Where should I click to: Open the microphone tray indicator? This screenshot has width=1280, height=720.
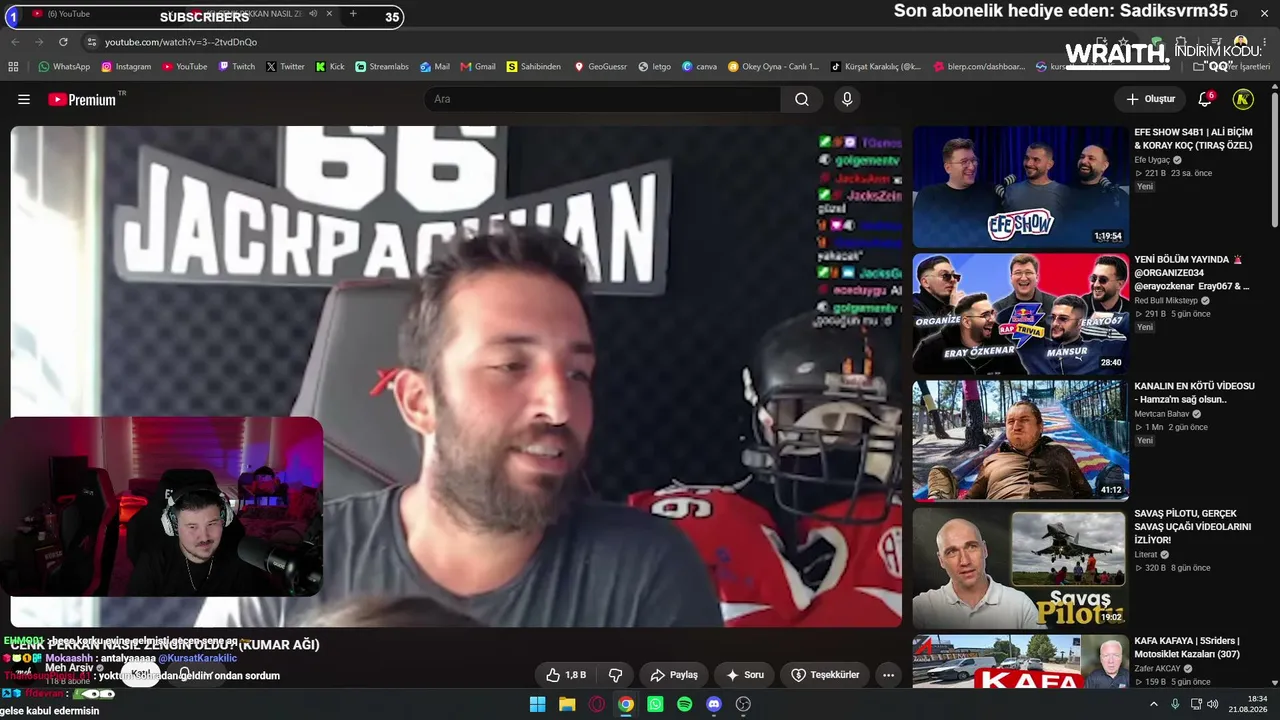click(x=1175, y=704)
